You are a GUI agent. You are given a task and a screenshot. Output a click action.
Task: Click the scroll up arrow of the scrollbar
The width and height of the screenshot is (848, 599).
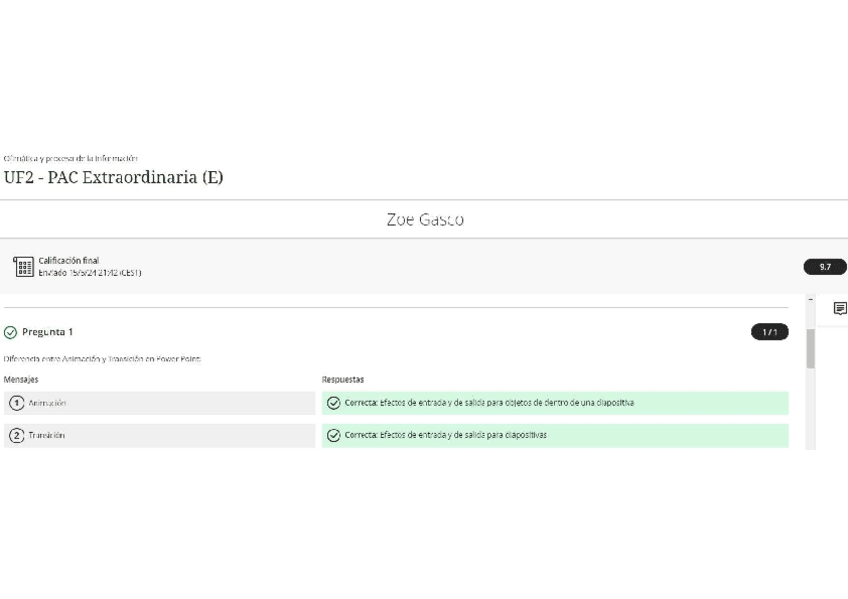point(810,301)
